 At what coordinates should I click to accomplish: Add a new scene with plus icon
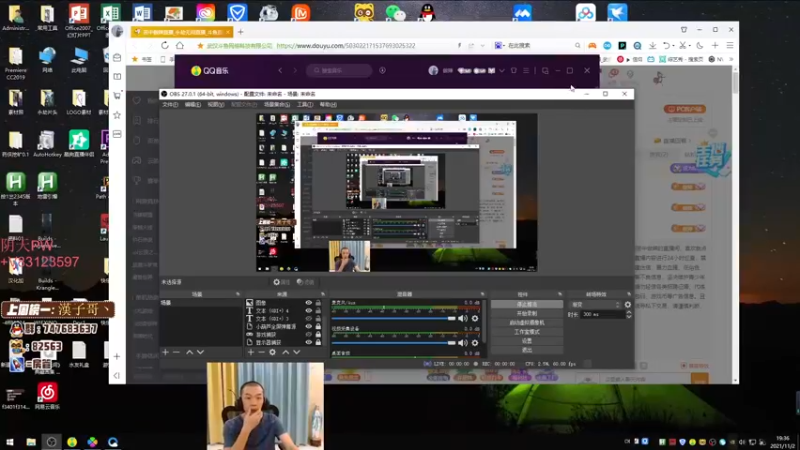tap(165, 352)
